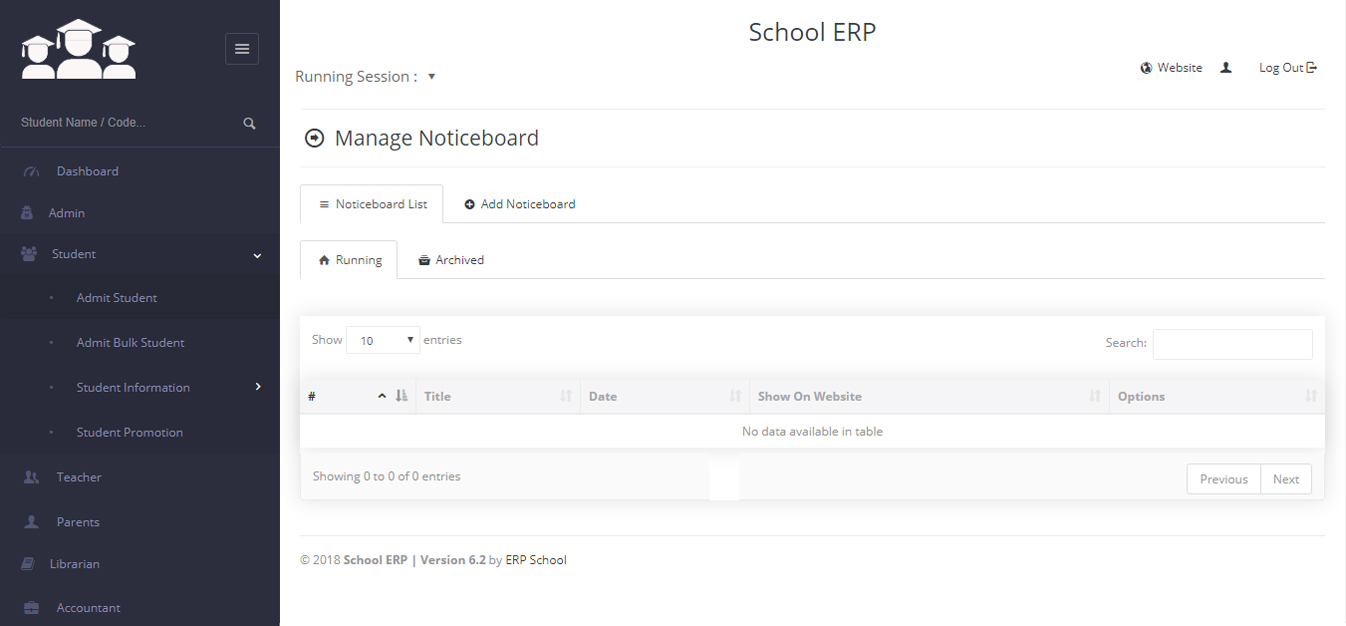Click the Librarian book icon
Screen dimensions: 1346x626
pos(29,564)
